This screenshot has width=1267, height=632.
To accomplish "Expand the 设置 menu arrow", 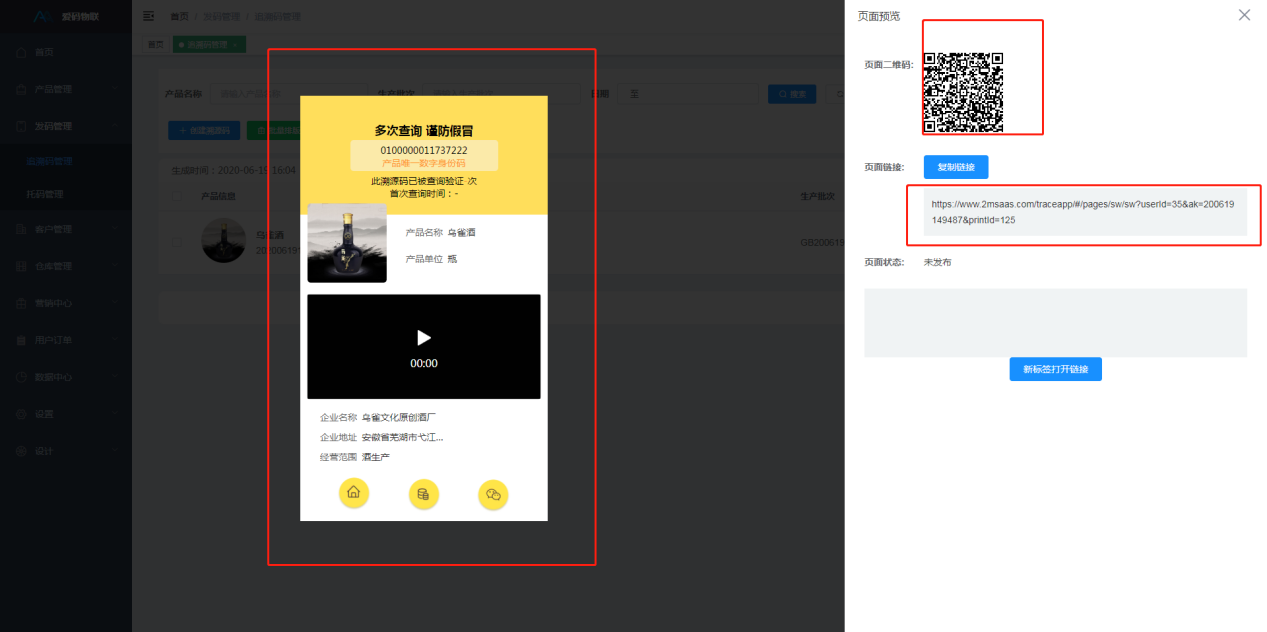I will 116,414.
